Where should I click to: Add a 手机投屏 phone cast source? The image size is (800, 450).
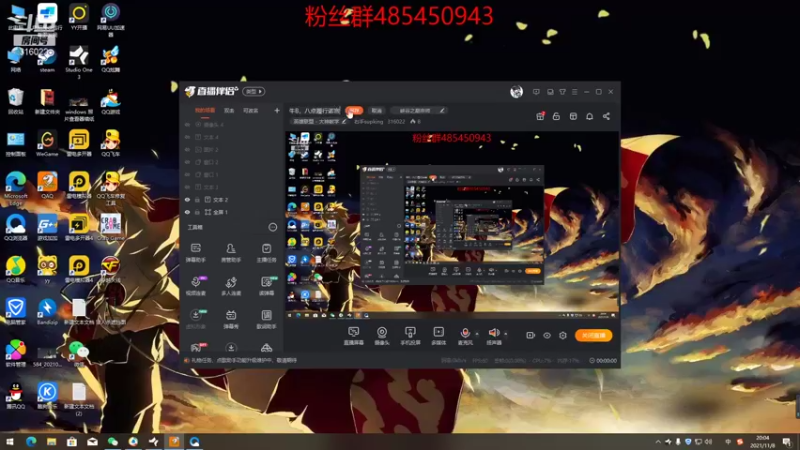point(410,336)
